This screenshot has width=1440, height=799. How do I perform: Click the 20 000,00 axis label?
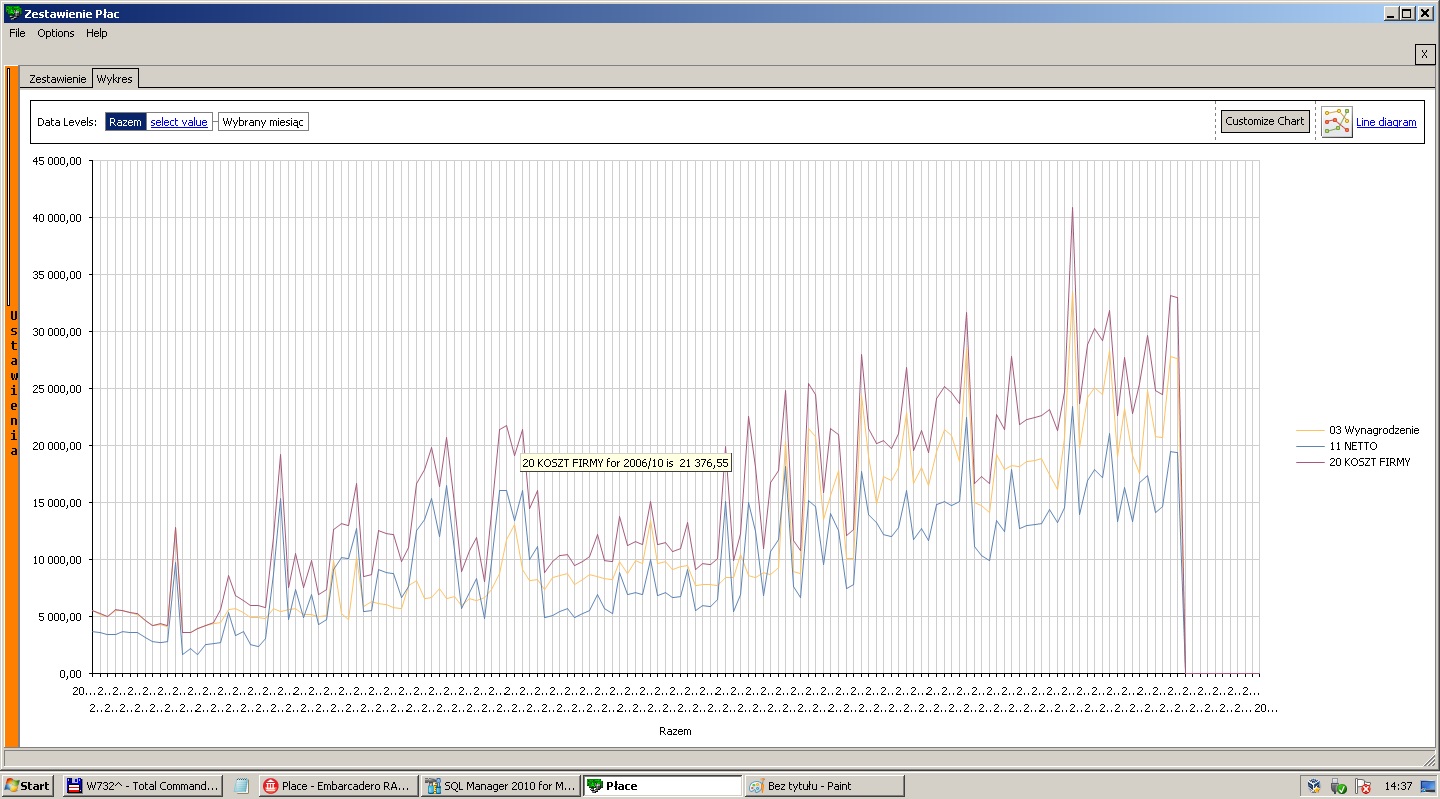57,445
